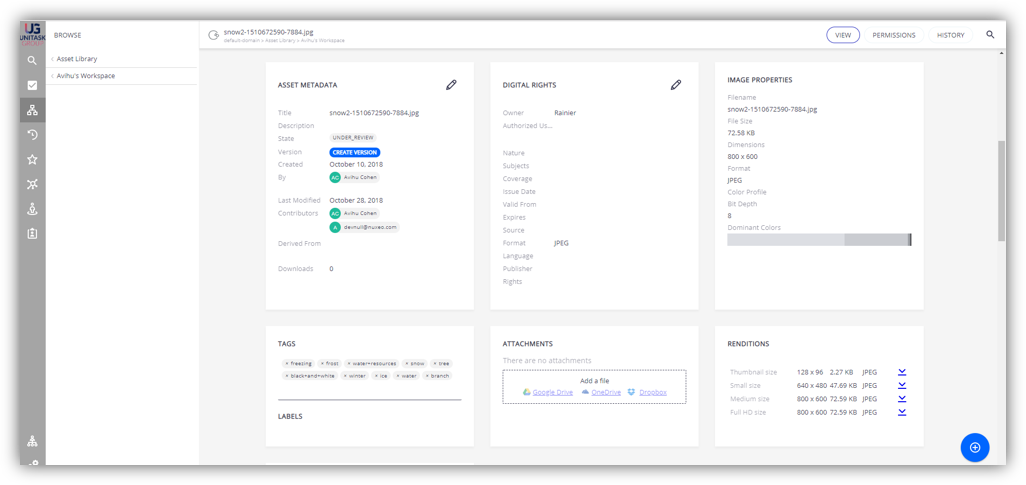This screenshot has width=1026, height=485.
Task: Open the search panel in the left sidebar
Action: tap(32, 60)
